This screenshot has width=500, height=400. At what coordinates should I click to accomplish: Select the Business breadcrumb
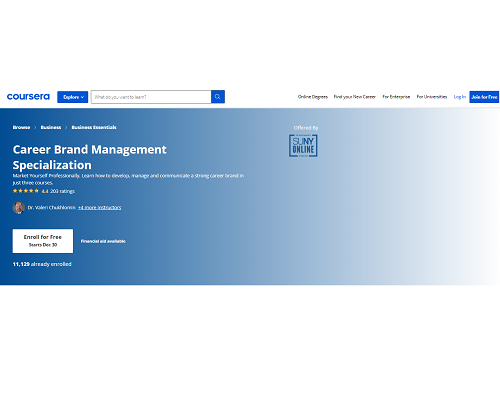[51, 127]
